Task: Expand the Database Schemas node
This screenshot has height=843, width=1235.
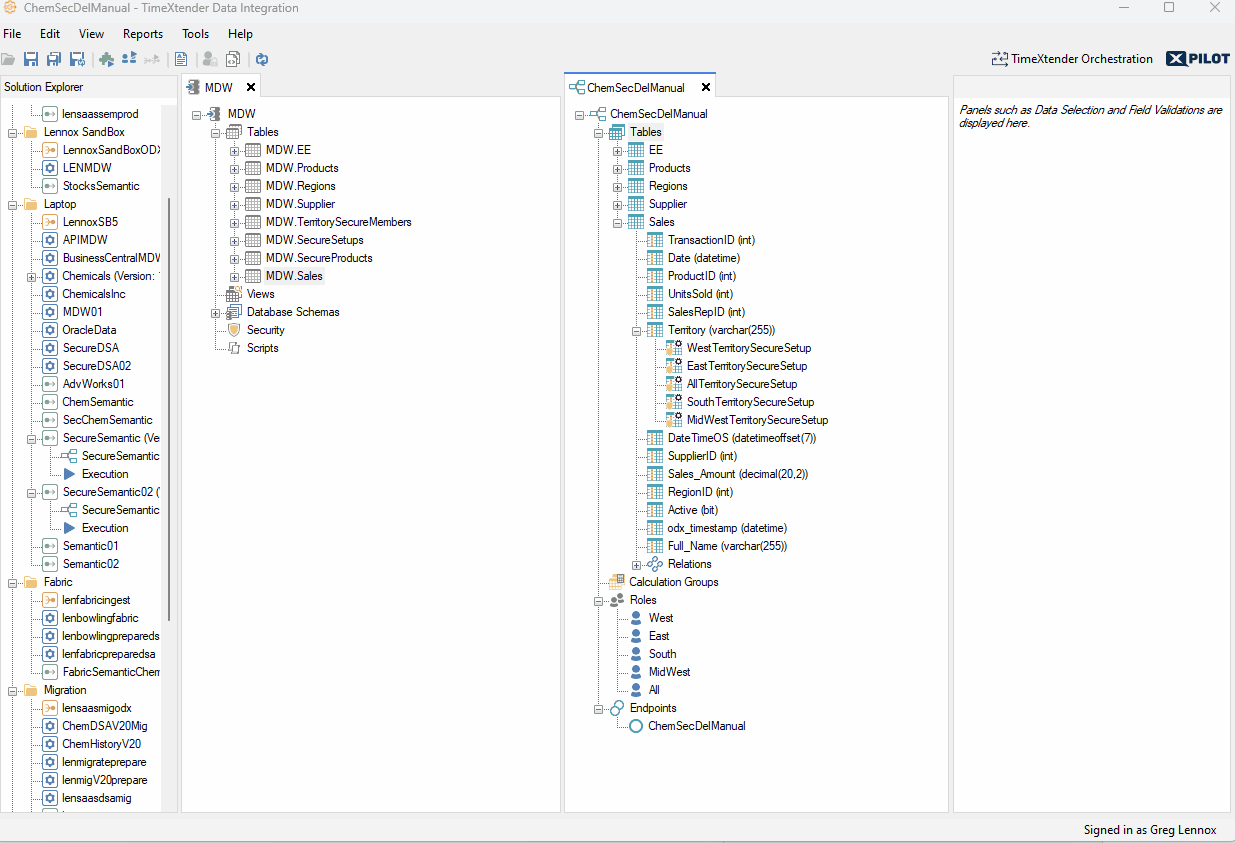Action: 215,312
